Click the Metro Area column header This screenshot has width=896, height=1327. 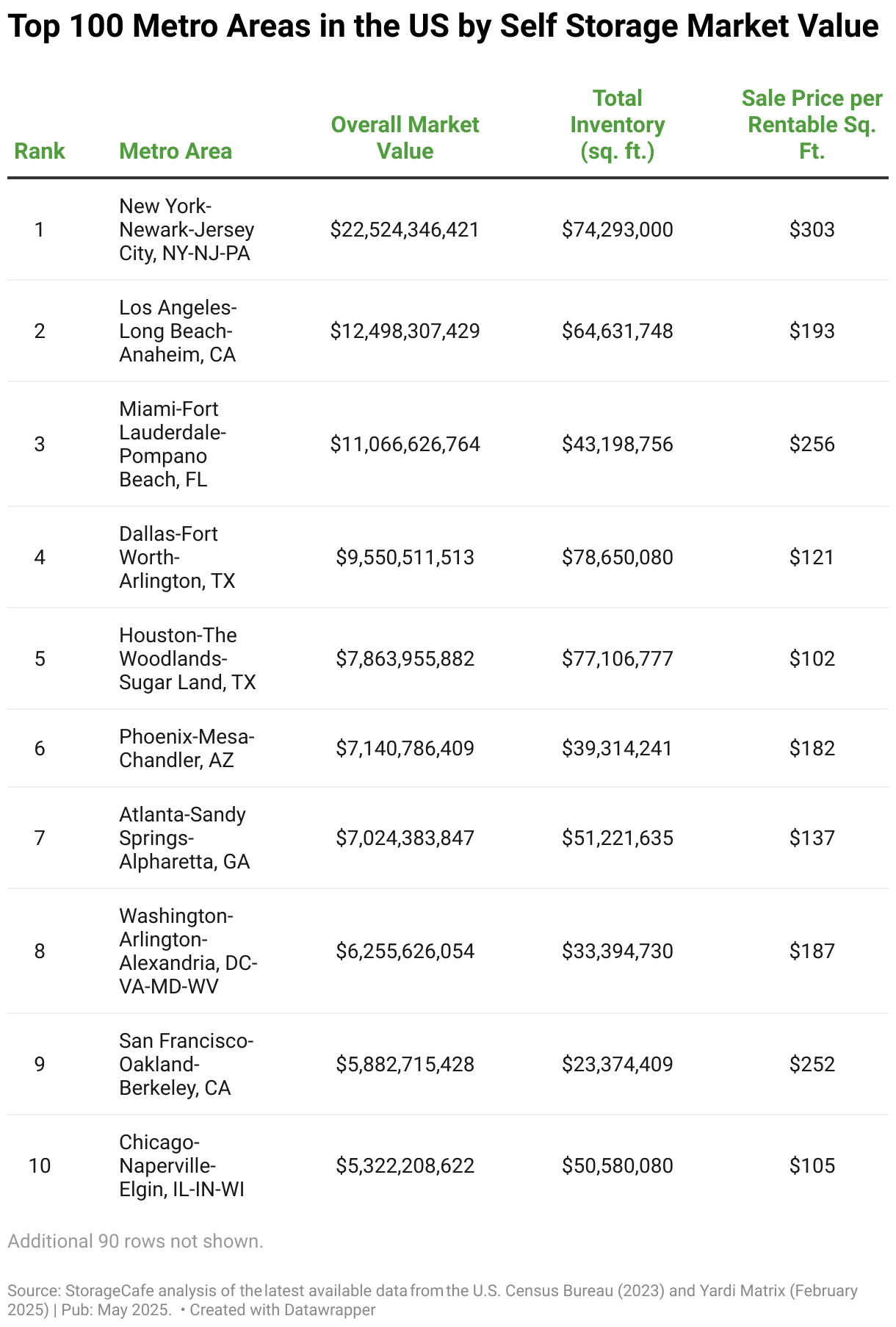[x=176, y=151]
